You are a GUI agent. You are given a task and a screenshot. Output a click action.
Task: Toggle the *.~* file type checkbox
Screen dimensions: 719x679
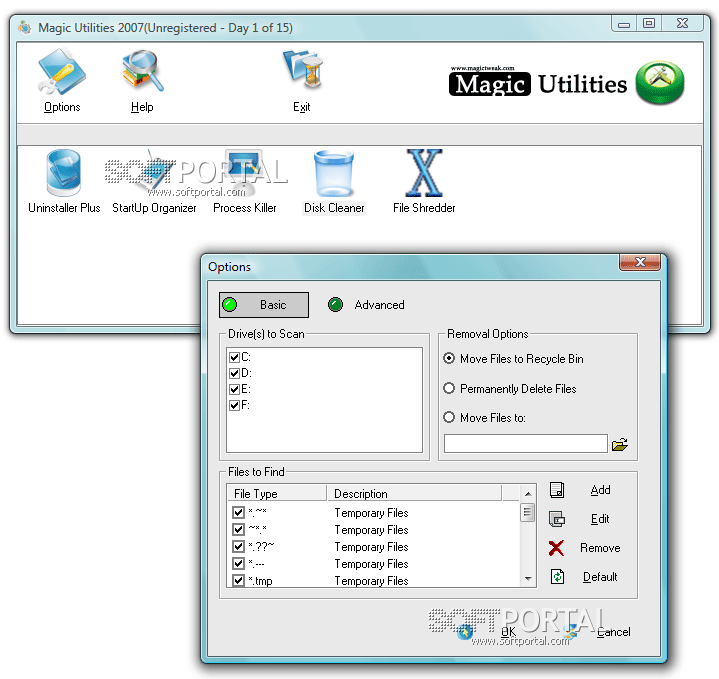238,513
